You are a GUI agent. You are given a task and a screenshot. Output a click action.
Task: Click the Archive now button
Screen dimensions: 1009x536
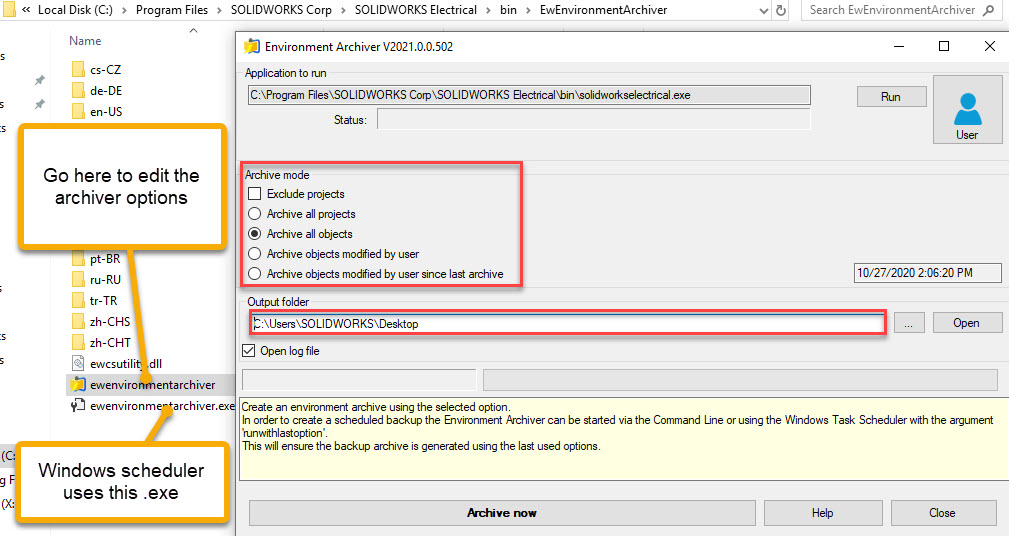click(x=502, y=513)
